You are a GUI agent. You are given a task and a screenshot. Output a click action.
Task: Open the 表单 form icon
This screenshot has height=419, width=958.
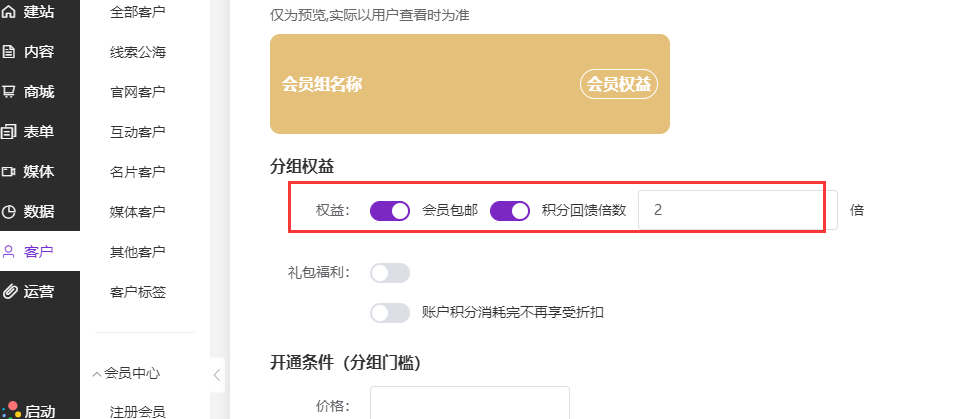point(9,132)
